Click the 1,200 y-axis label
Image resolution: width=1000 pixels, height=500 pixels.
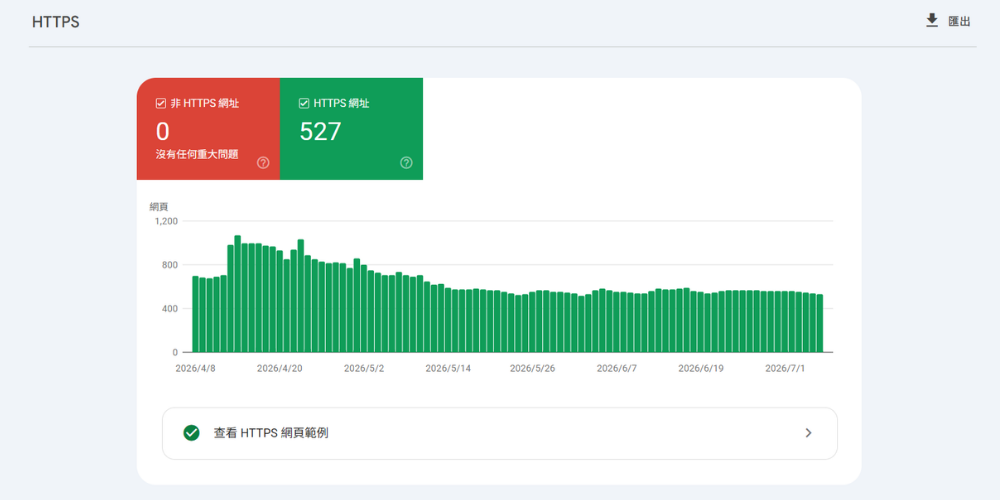tap(166, 221)
